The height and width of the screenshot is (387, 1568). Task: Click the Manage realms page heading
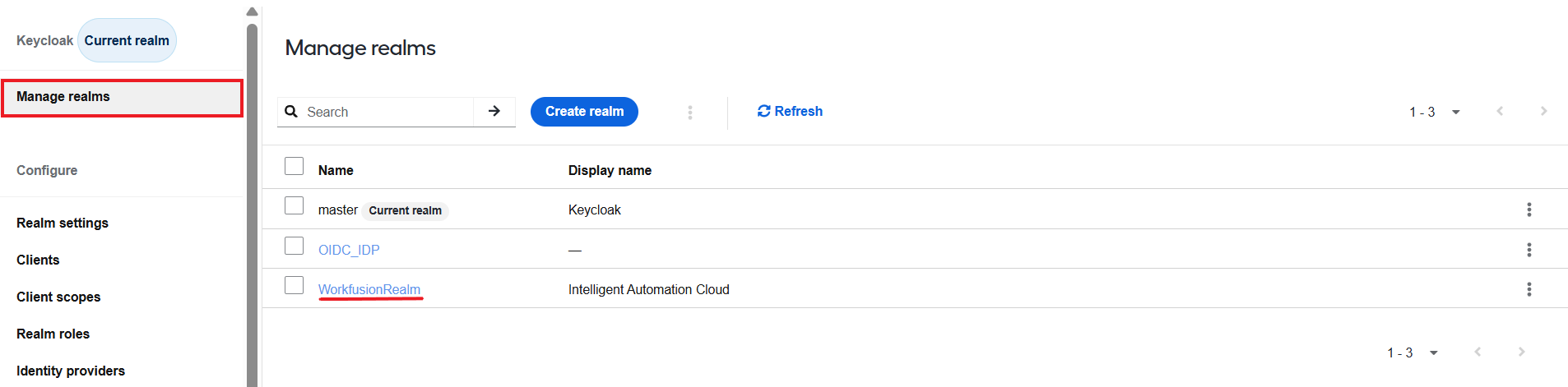[x=360, y=48]
